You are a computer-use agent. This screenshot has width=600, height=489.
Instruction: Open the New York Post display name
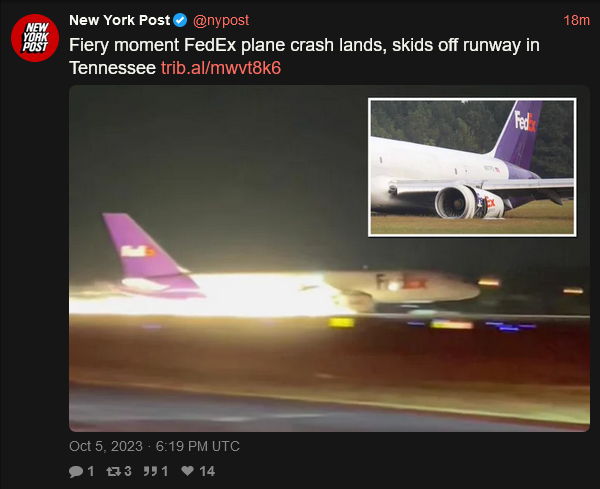tap(119, 20)
